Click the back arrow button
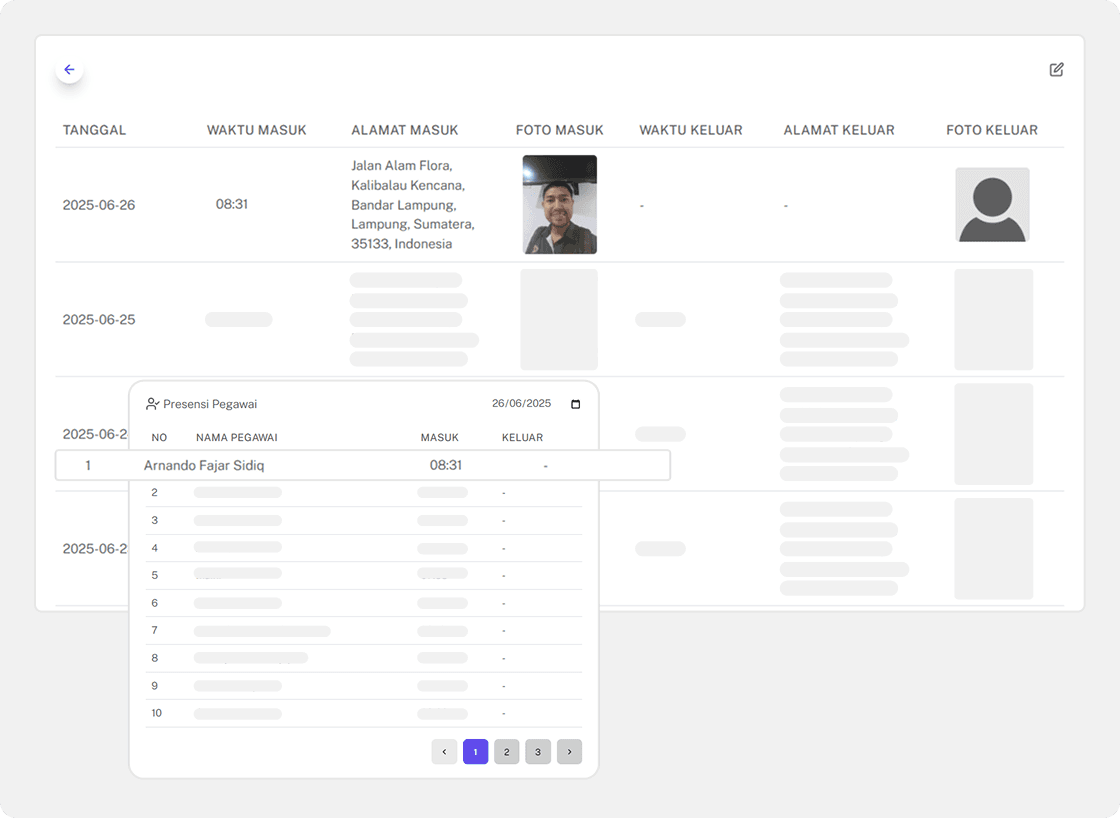Screen dimensions: 1120x818 click(x=69, y=70)
